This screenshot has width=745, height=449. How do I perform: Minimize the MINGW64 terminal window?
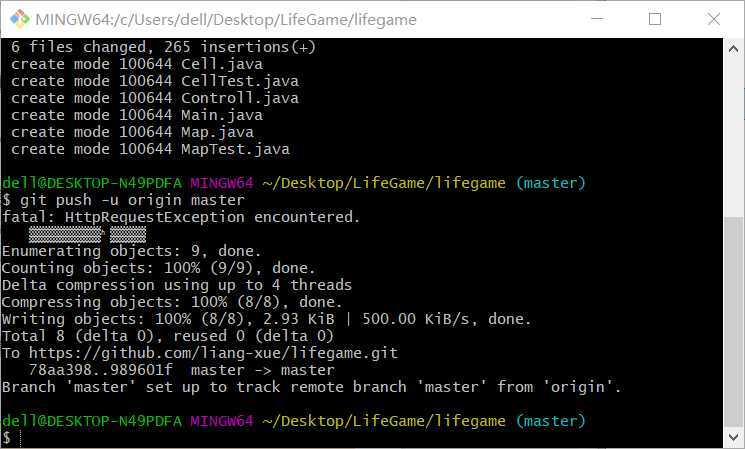click(x=597, y=19)
